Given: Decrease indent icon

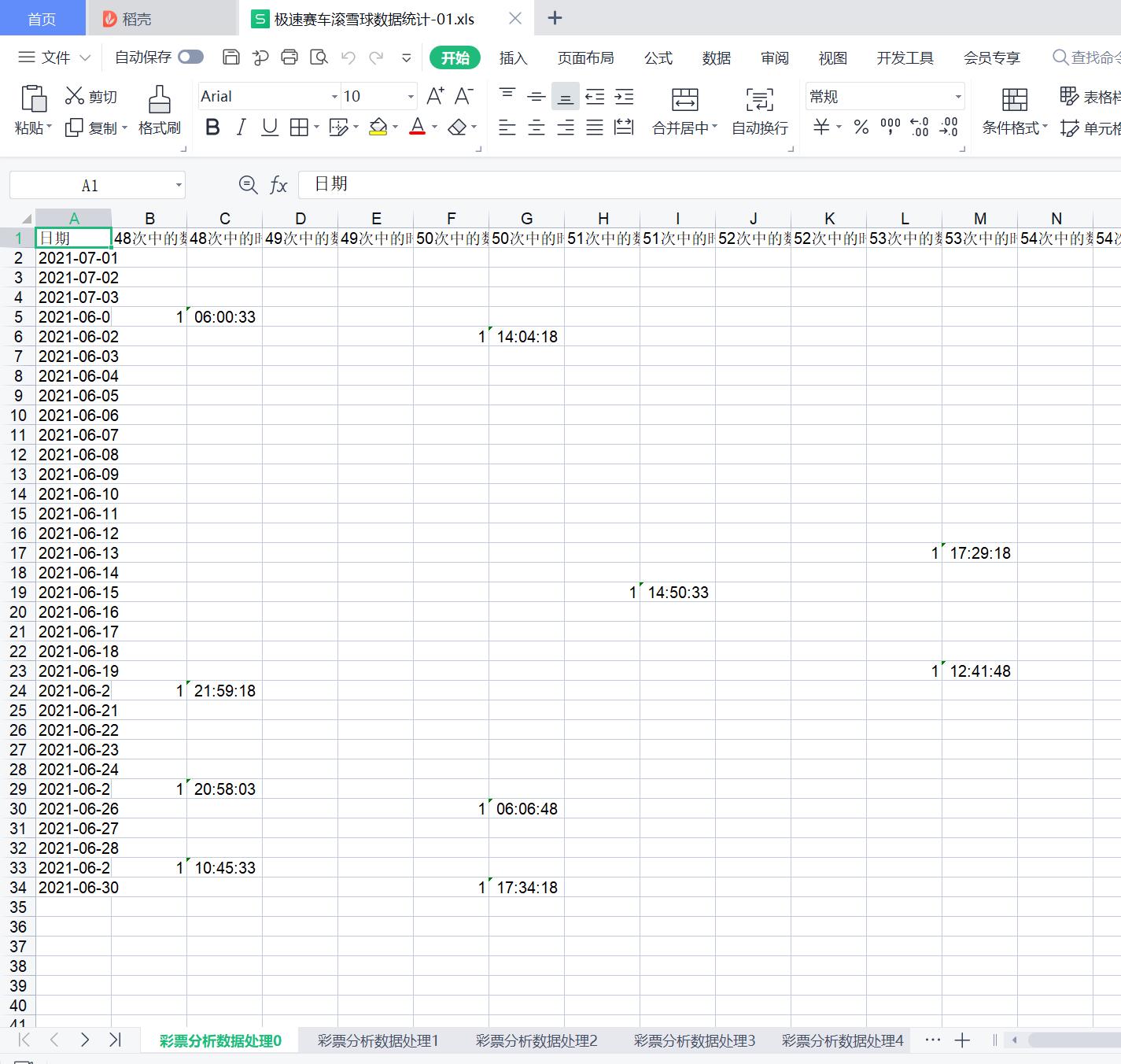Looking at the screenshot, I should (x=595, y=96).
